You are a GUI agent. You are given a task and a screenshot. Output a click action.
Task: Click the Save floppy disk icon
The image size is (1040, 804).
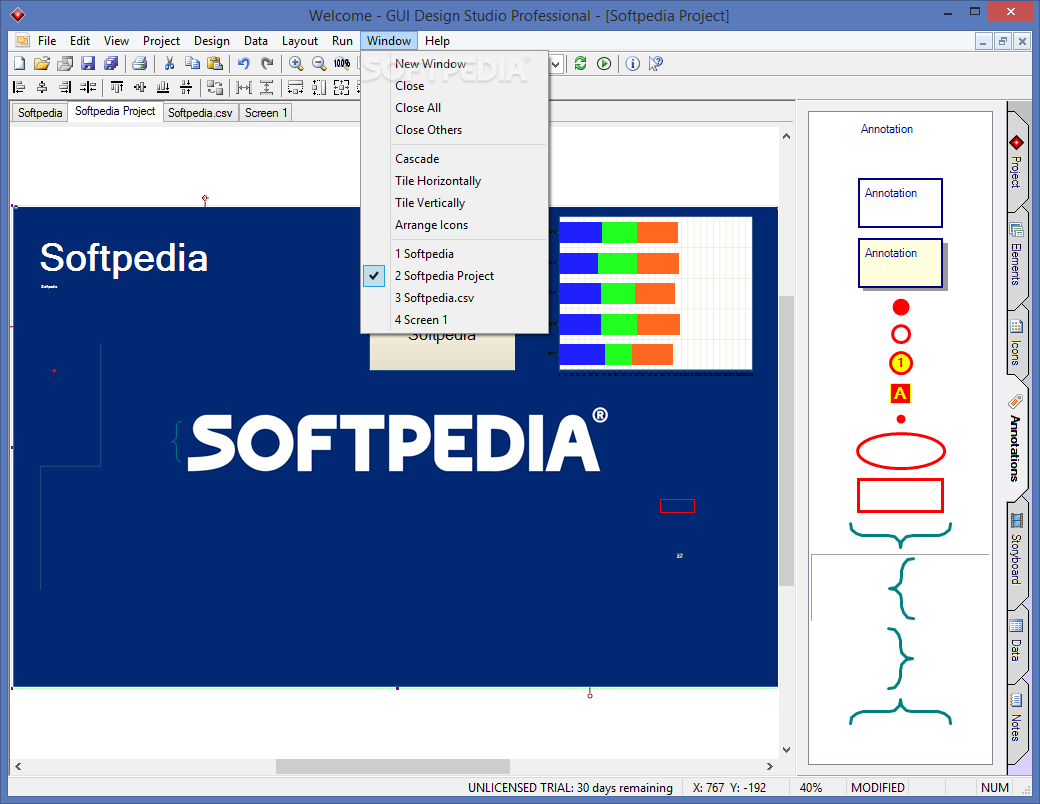(88, 64)
